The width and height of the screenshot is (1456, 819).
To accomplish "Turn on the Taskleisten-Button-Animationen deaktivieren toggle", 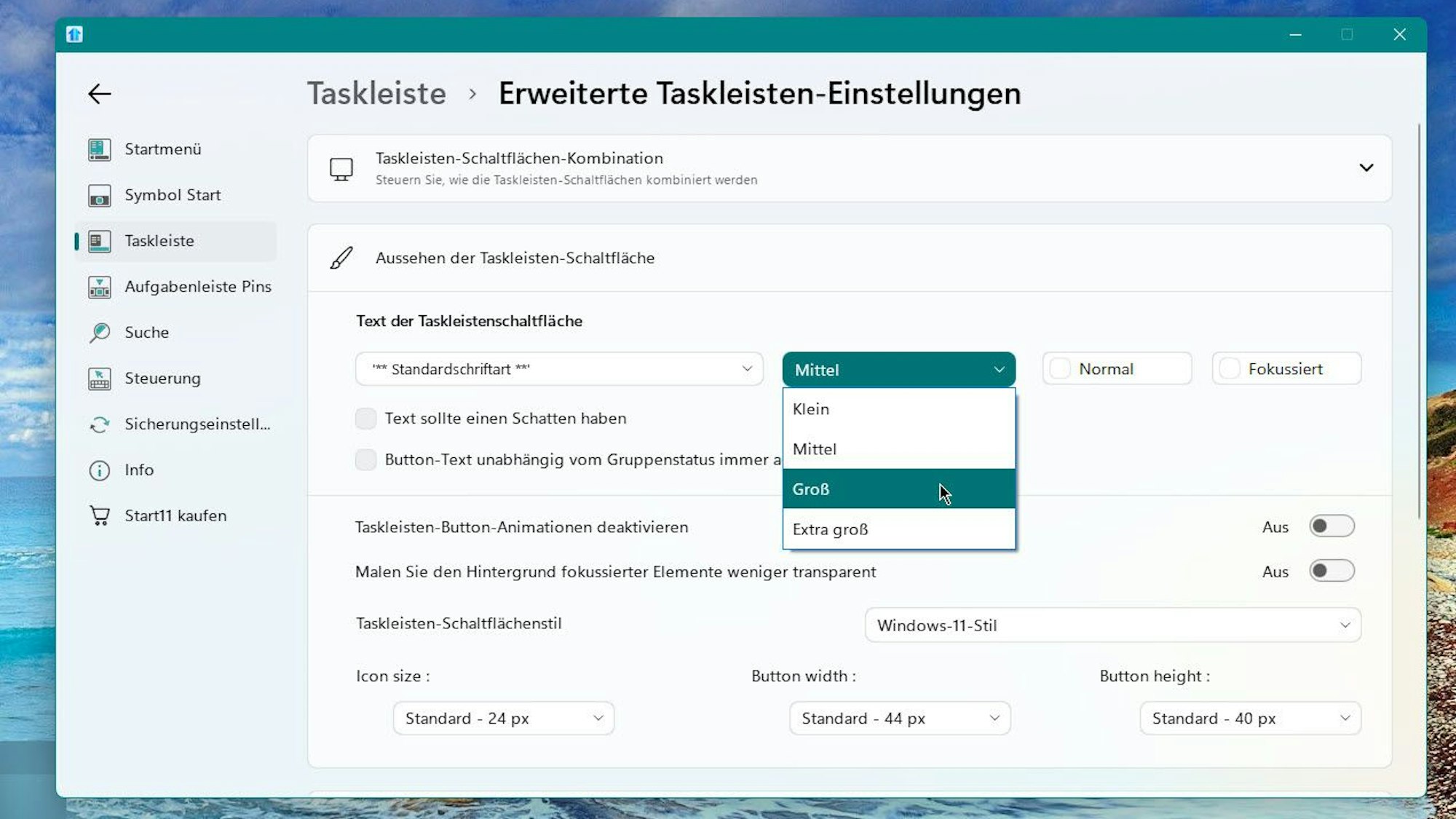I will 1332,526.
